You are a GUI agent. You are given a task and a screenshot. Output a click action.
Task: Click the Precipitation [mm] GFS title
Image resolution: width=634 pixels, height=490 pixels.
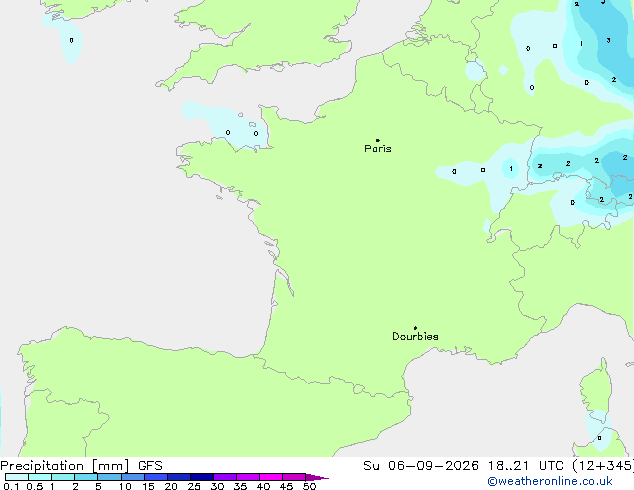pos(81,466)
